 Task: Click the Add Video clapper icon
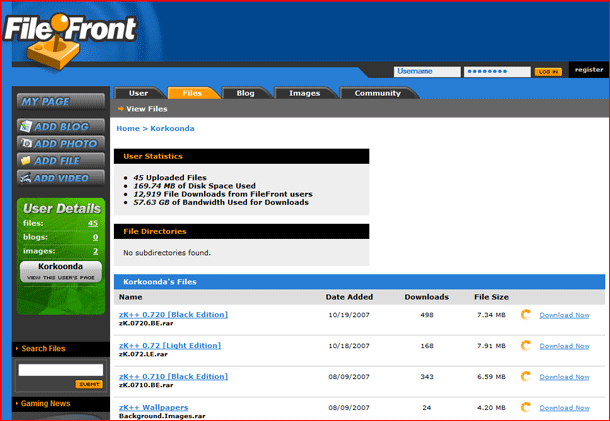pyautogui.click(x=26, y=178)
